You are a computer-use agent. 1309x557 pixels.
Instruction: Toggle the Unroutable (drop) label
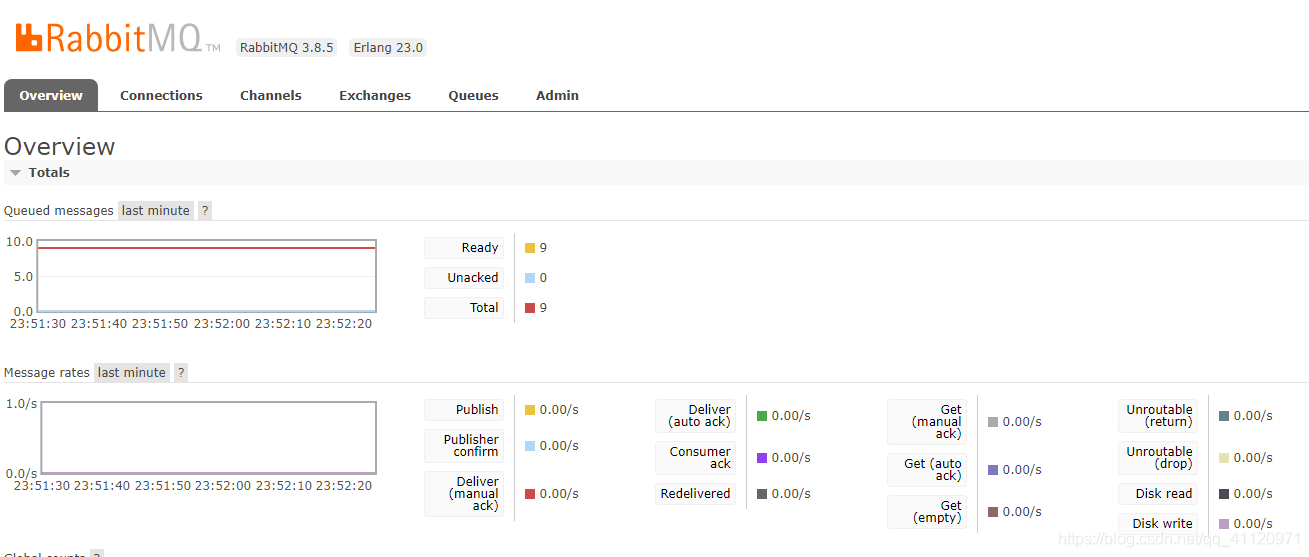pos(1158,457)
